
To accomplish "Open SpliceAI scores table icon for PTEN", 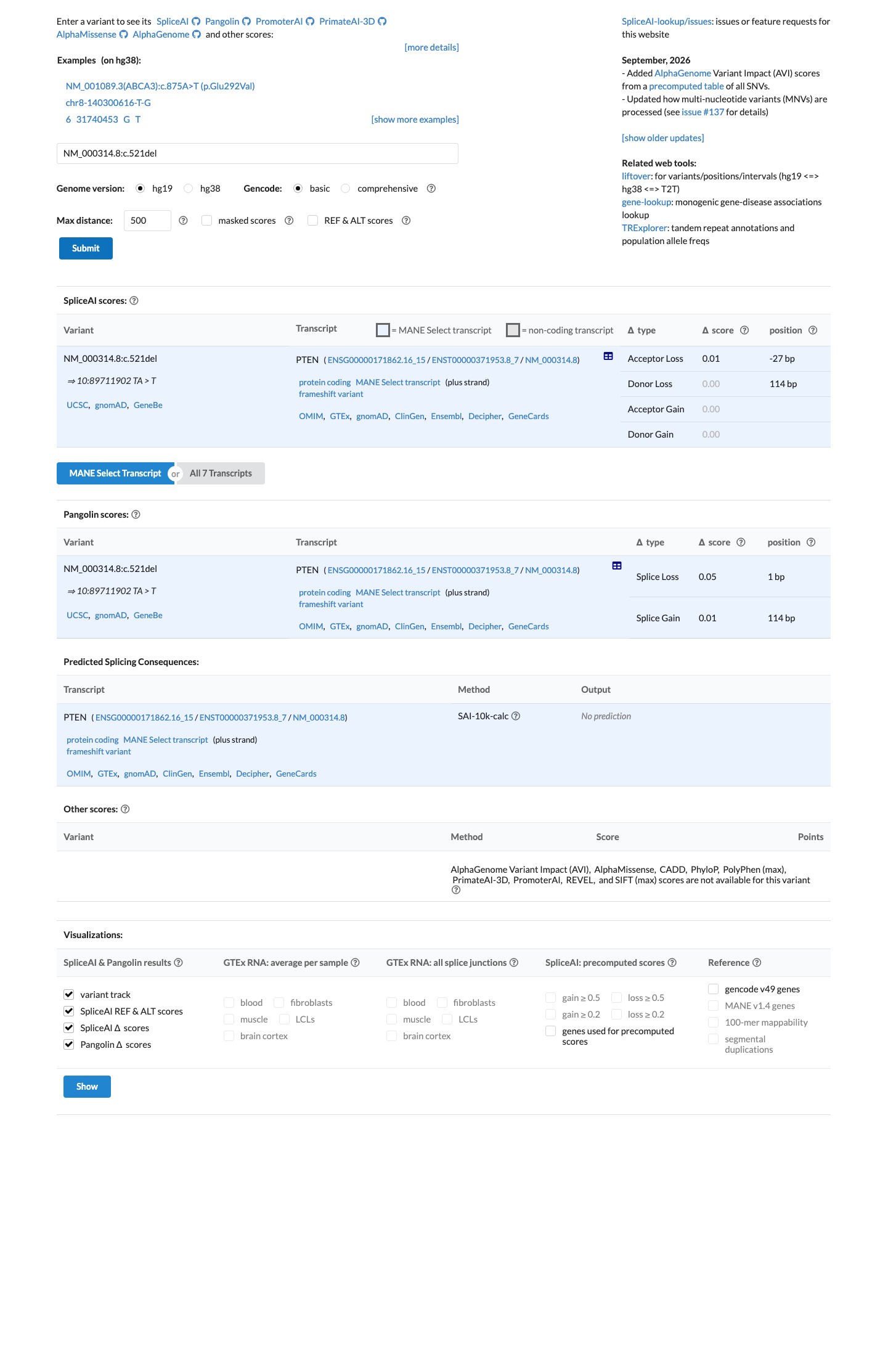I will 608,356.
